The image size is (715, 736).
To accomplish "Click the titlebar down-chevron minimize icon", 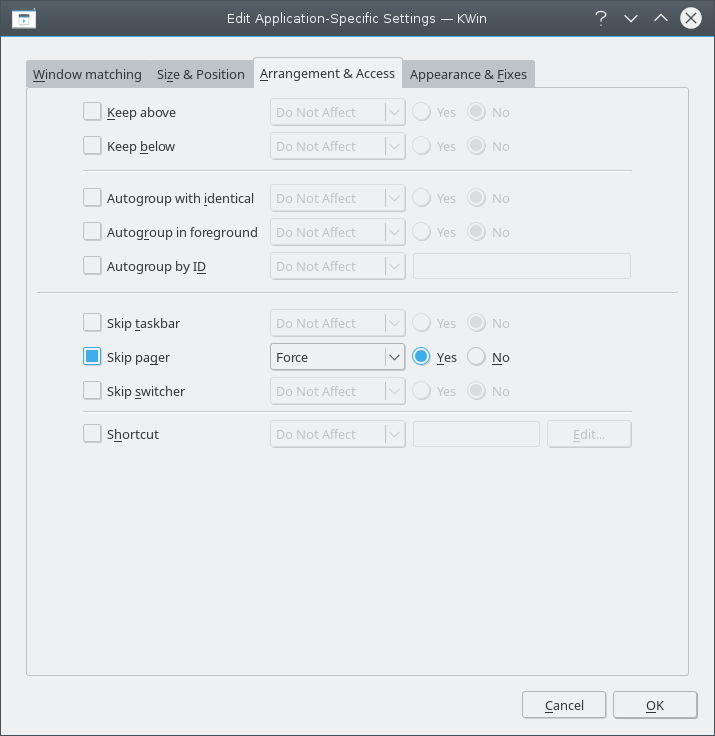I will [631, 17].
